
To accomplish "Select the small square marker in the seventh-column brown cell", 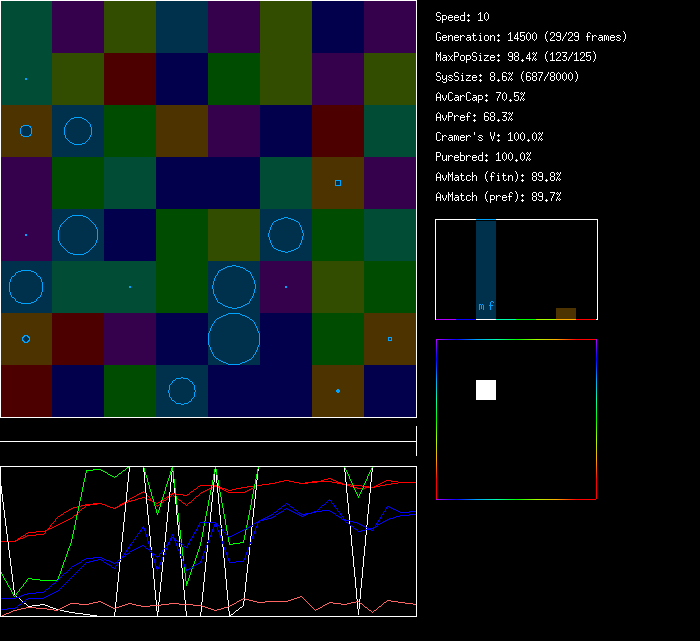I will 338,183.
